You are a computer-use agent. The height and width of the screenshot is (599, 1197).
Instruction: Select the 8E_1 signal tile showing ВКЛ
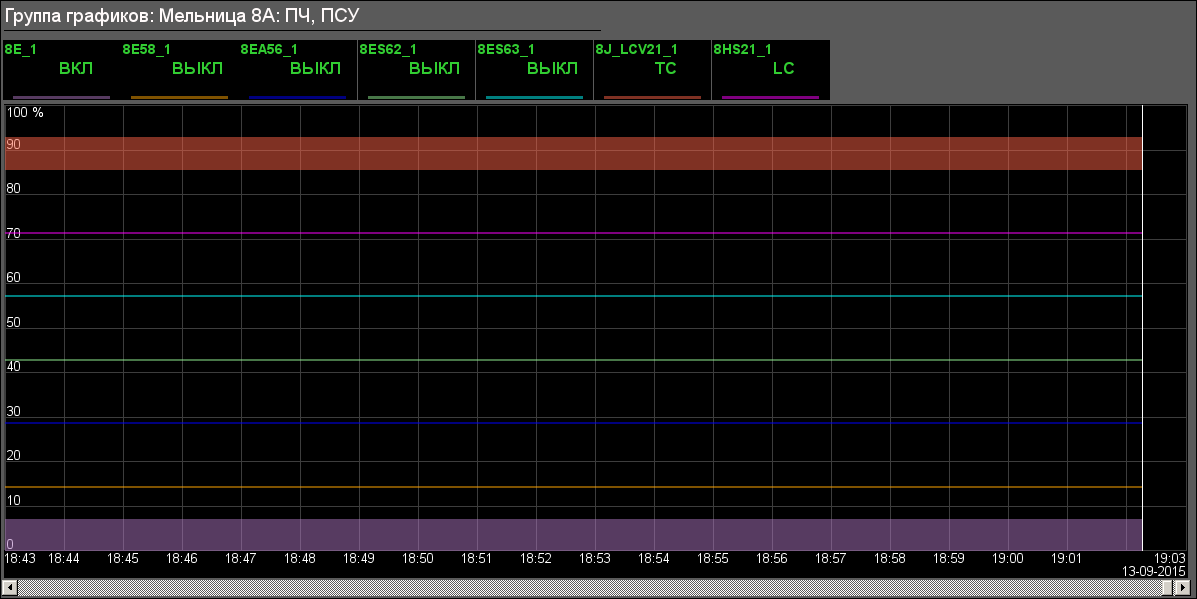pos(61,69)
